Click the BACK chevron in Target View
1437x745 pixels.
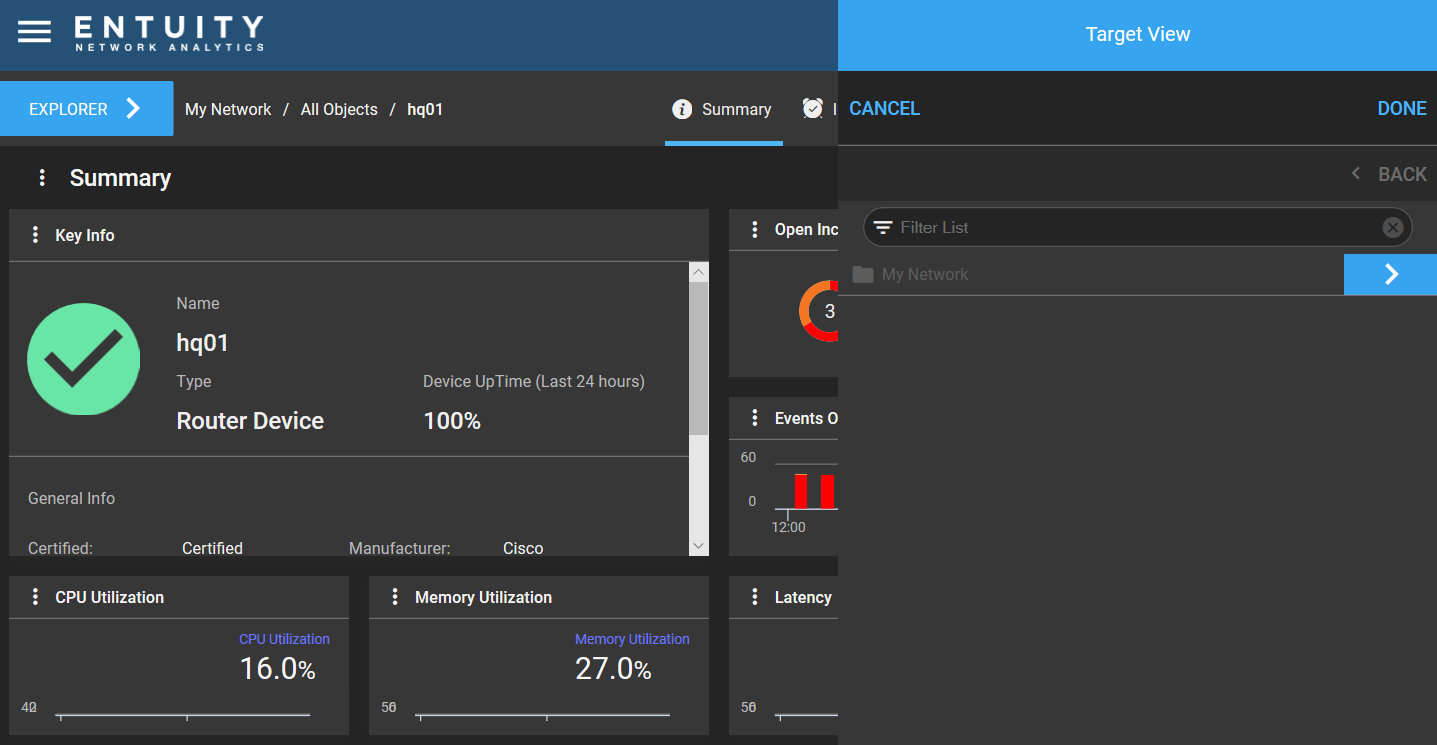[x=1355, y=173]
